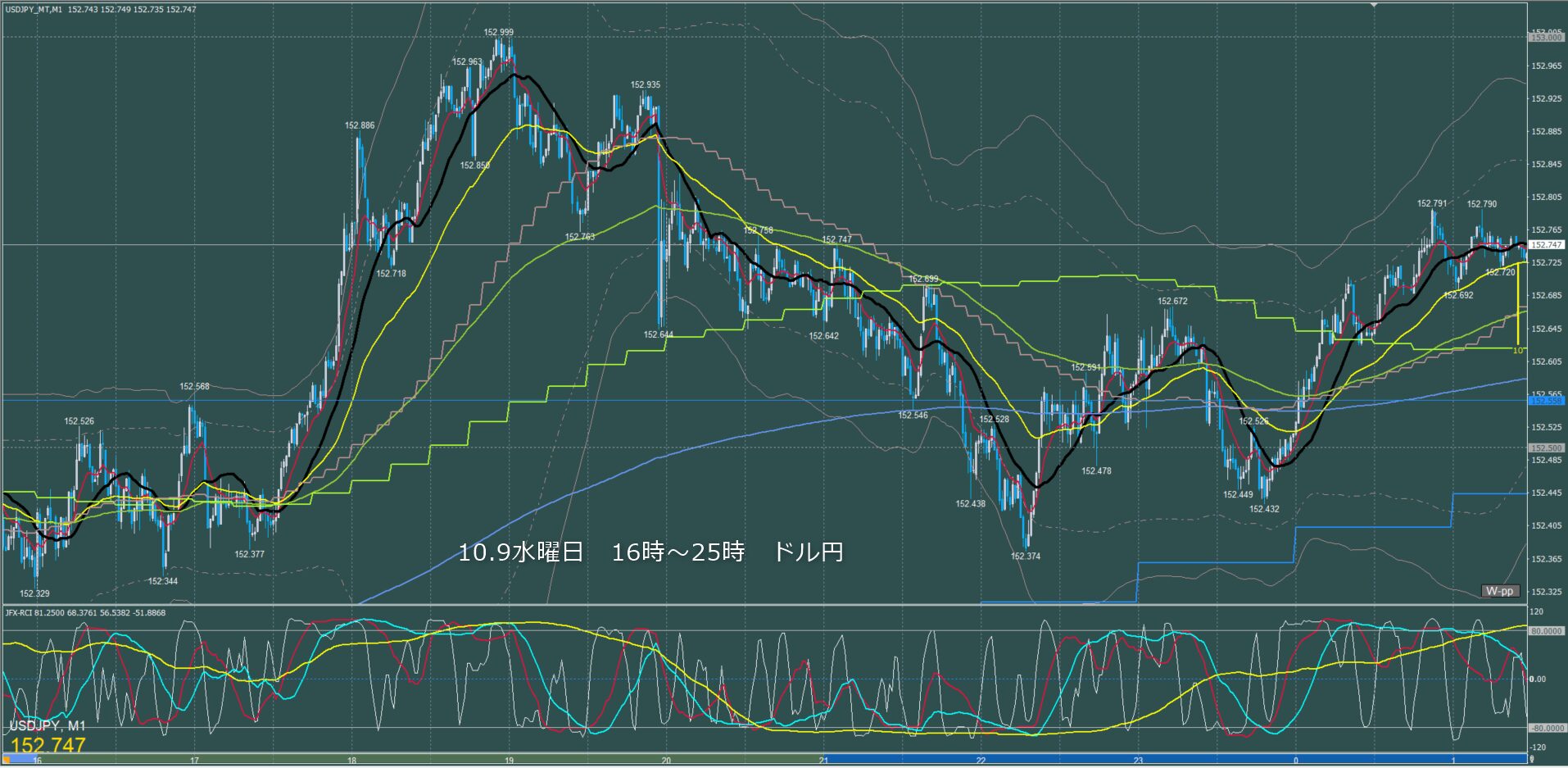The width and height of the screenshot is (1568, 768).
Task: Click the 152.999 high price label
Action: pyautogui.click(x=498, y=33)
